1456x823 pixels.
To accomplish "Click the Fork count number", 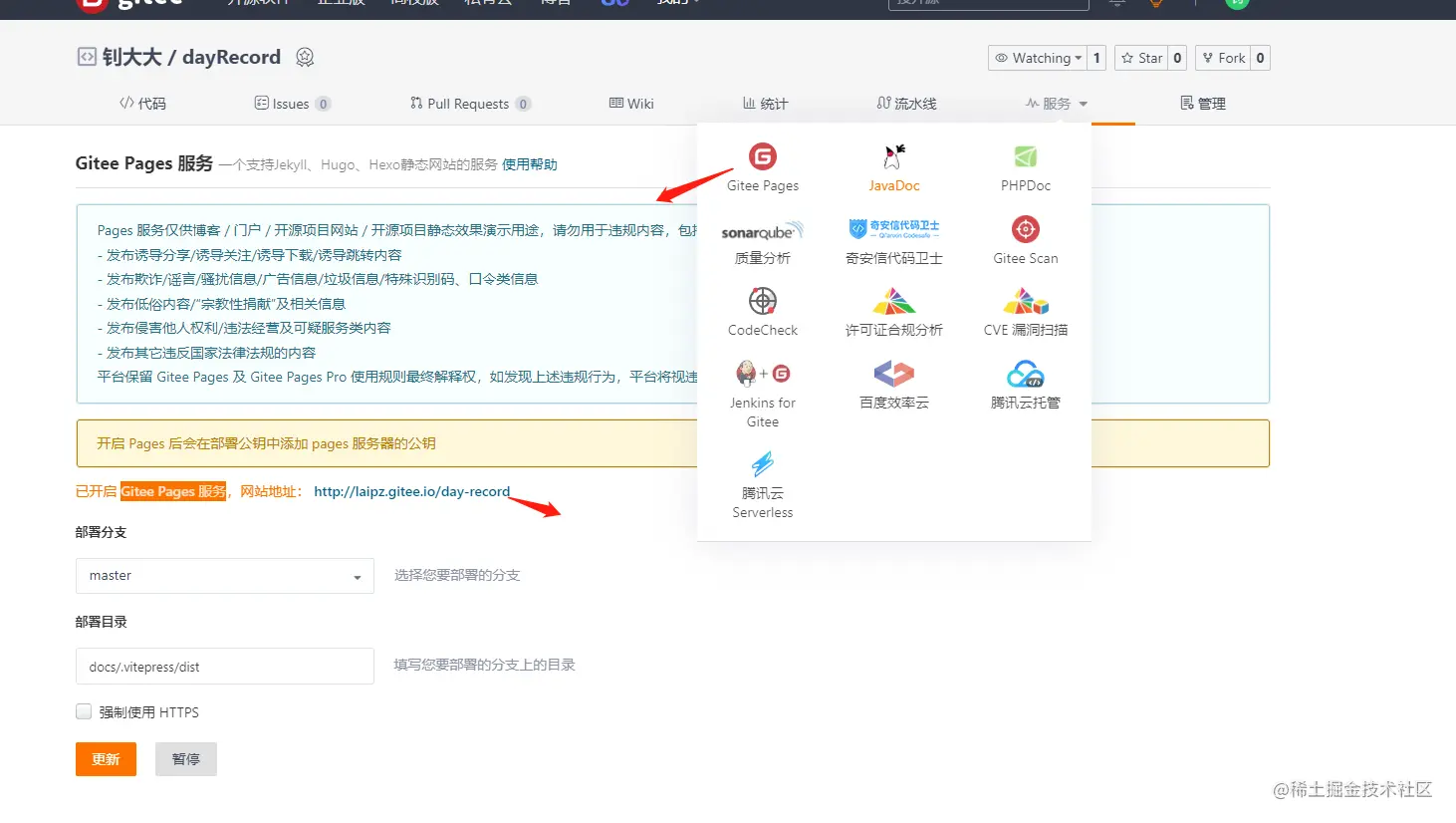I will tap(1260, 58).
